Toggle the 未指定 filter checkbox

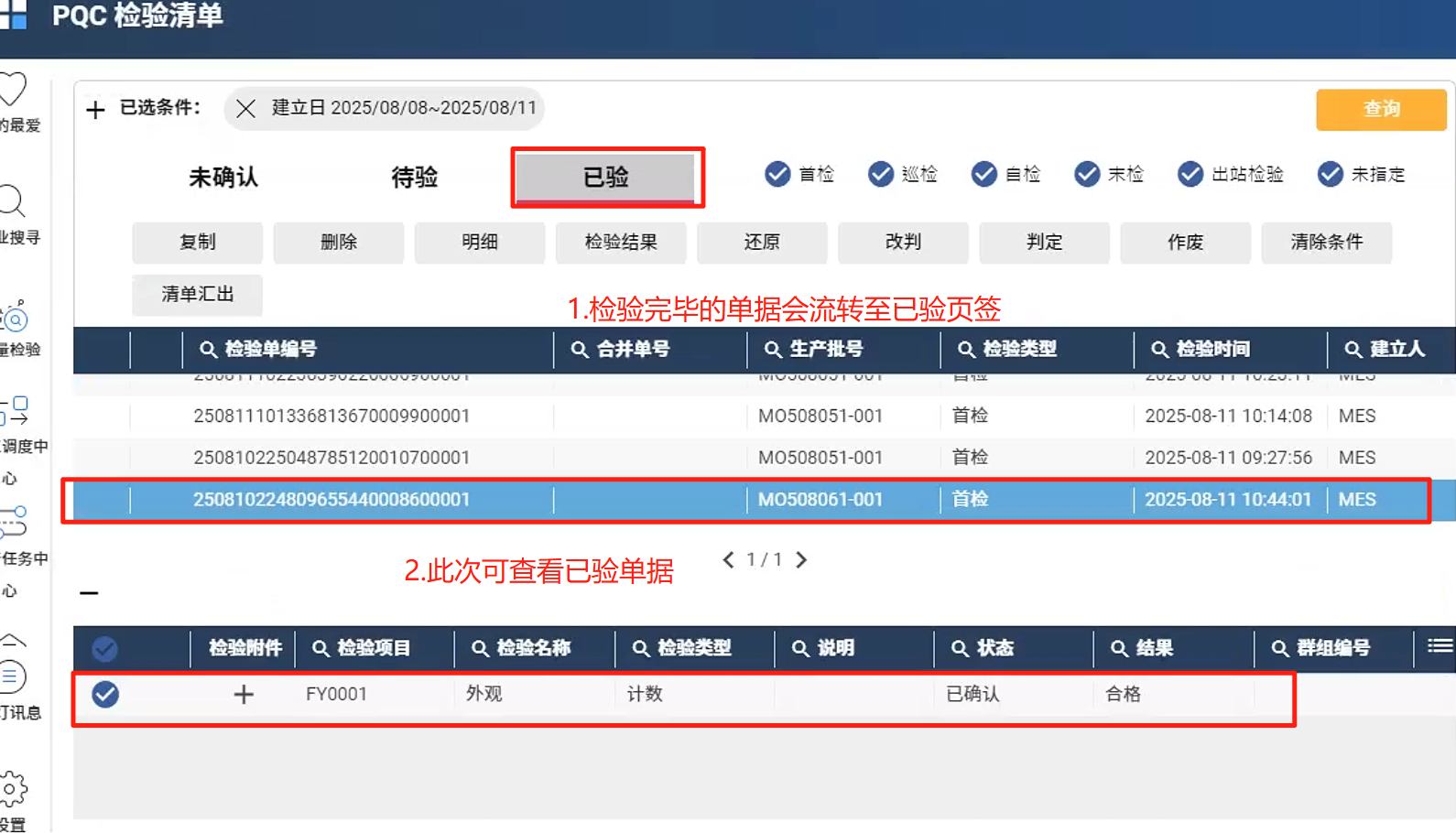1331,174
